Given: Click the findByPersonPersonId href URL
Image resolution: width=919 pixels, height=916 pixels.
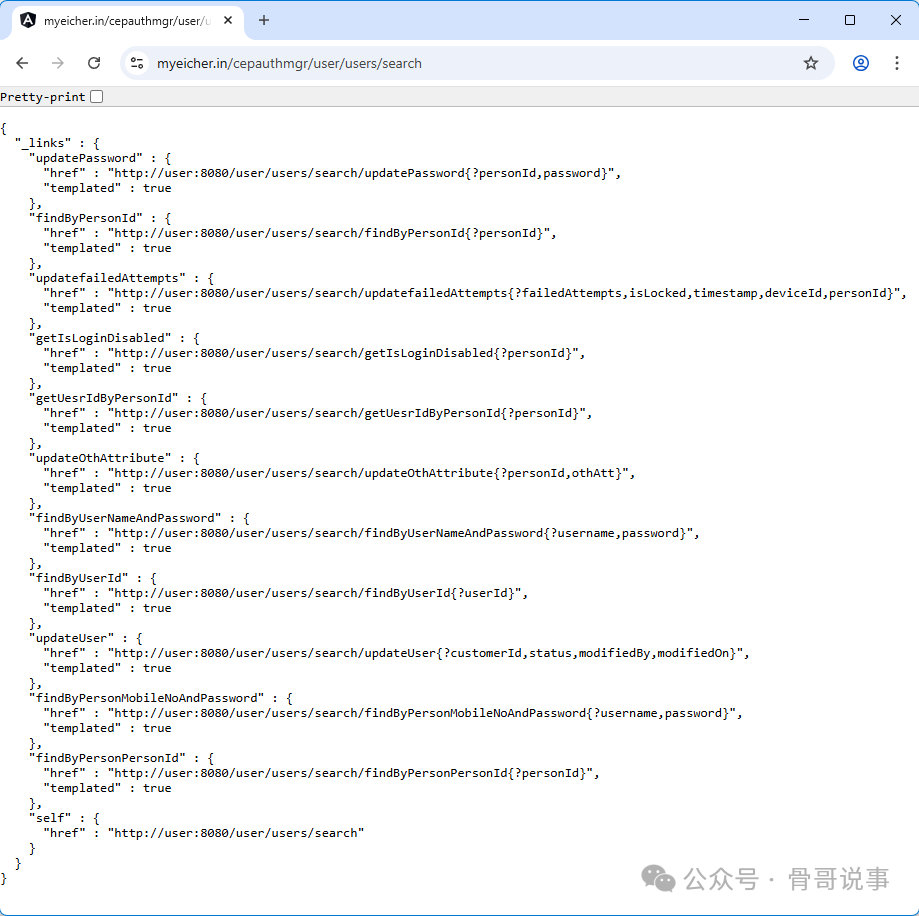Looking at the screenshot, I should click(x=350, y=773).
